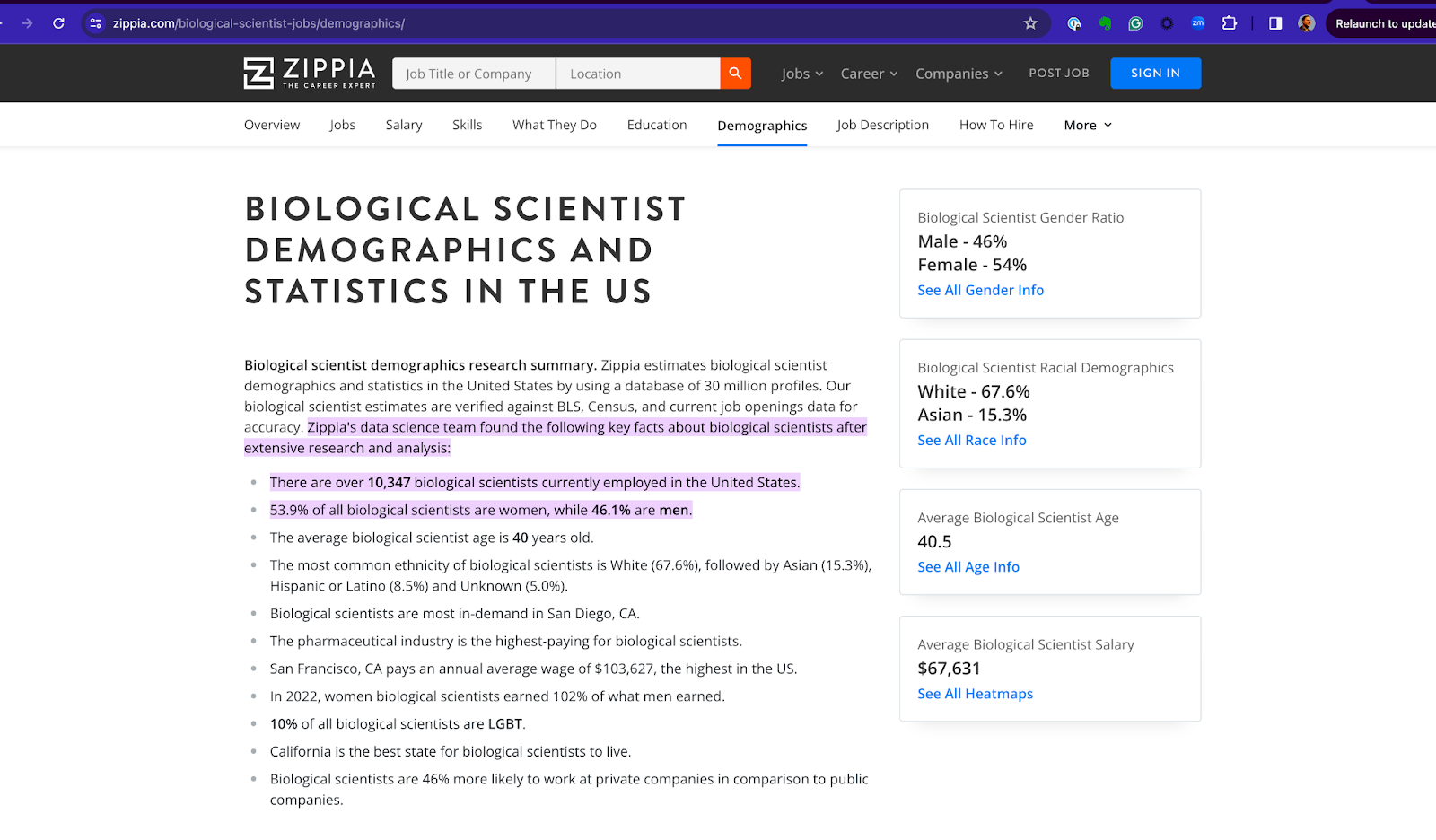Viewport: 1436px width, 840px height.
Task: Focus the Location search field
Action: 638,74
